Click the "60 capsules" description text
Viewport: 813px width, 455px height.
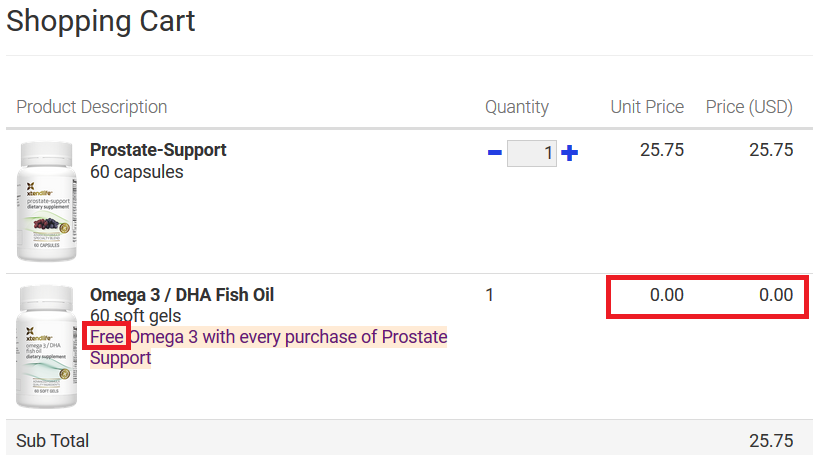[137, 172]
